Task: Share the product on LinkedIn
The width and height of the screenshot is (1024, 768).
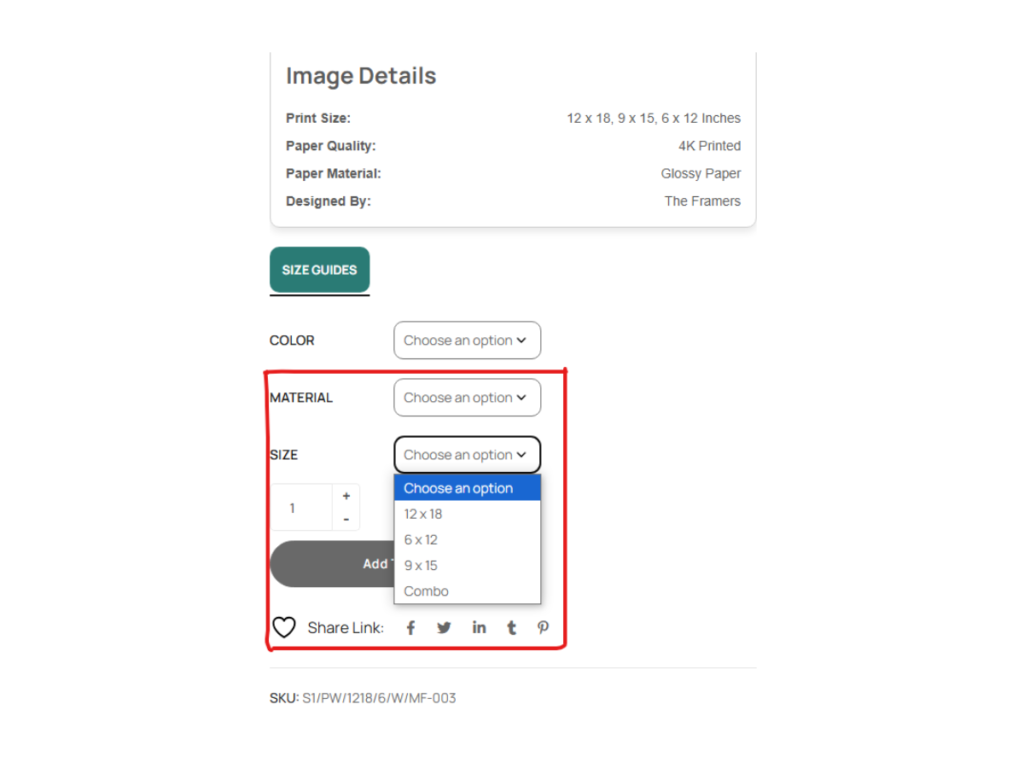Action: pyautogui.click(x=479, y=628)
